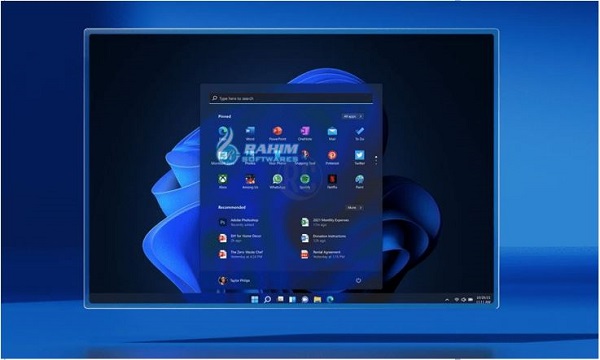
Task: Open the clock and date in the taskbar
Action: 483,300
